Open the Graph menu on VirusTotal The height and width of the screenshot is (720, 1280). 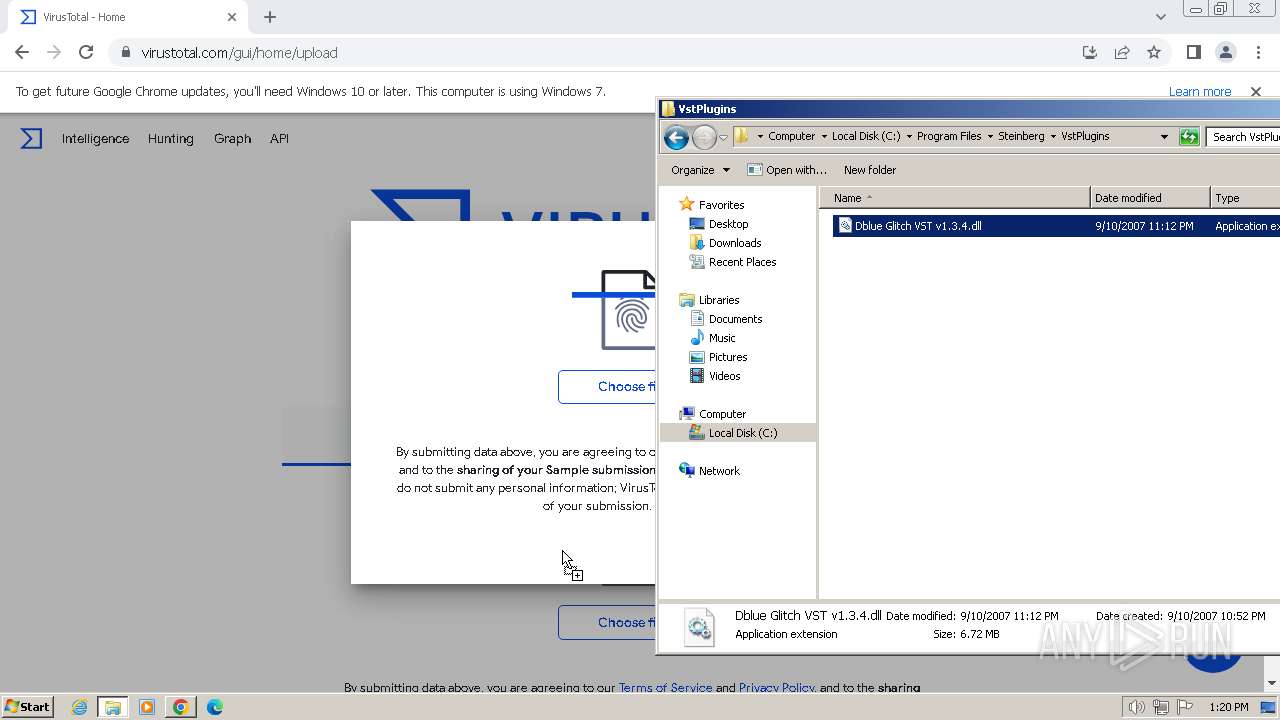tap(232, 139)
